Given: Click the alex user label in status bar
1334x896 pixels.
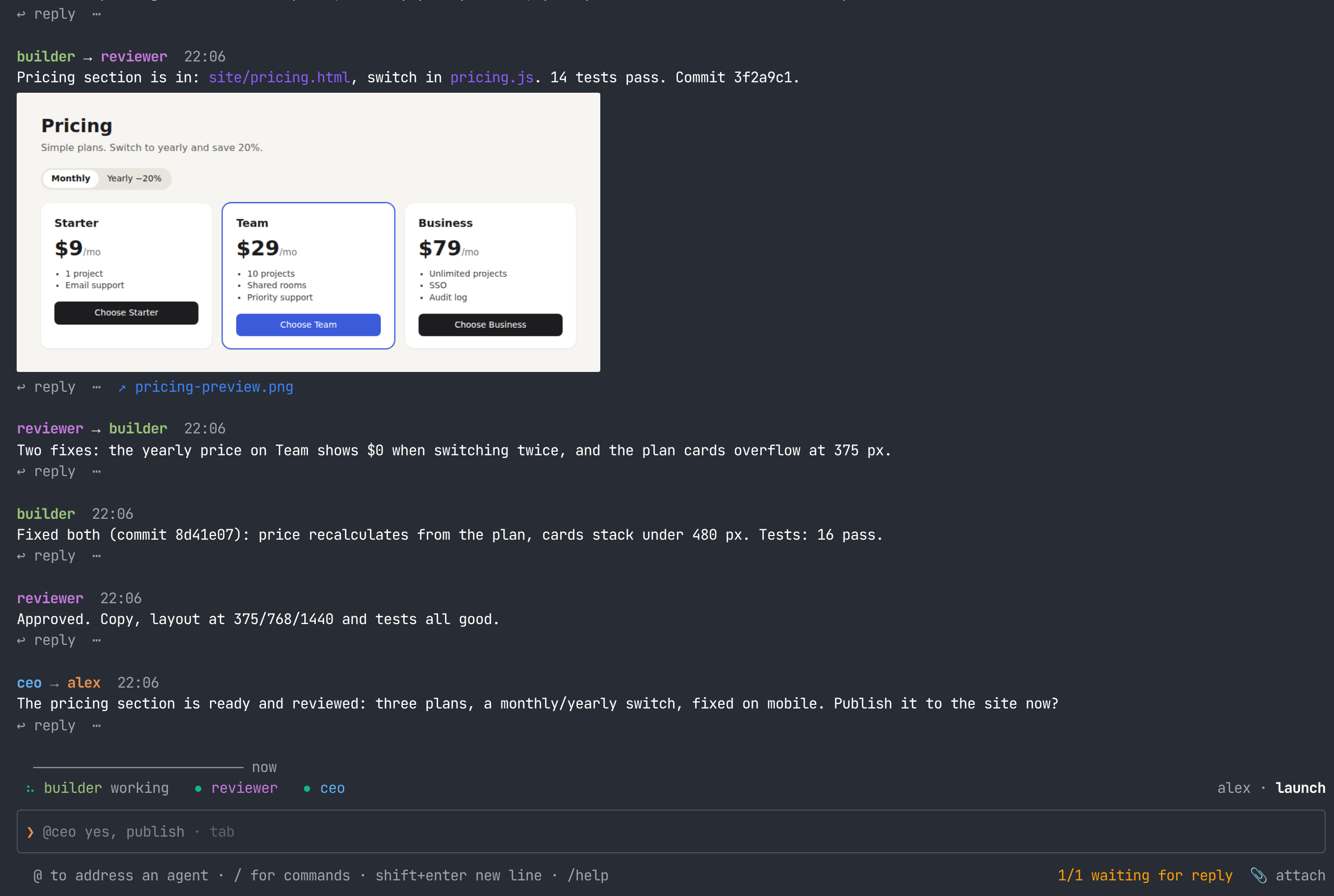Looking at the screenshot, I should 1233,788.
